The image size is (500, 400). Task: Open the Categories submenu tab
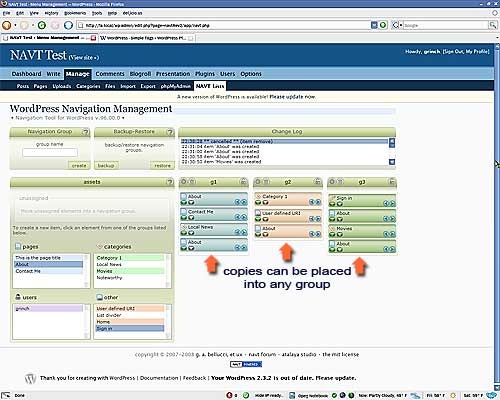88,86
